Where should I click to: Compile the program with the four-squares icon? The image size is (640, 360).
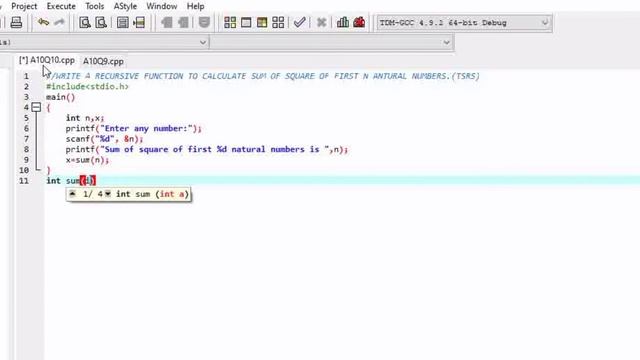click(230, 22)
